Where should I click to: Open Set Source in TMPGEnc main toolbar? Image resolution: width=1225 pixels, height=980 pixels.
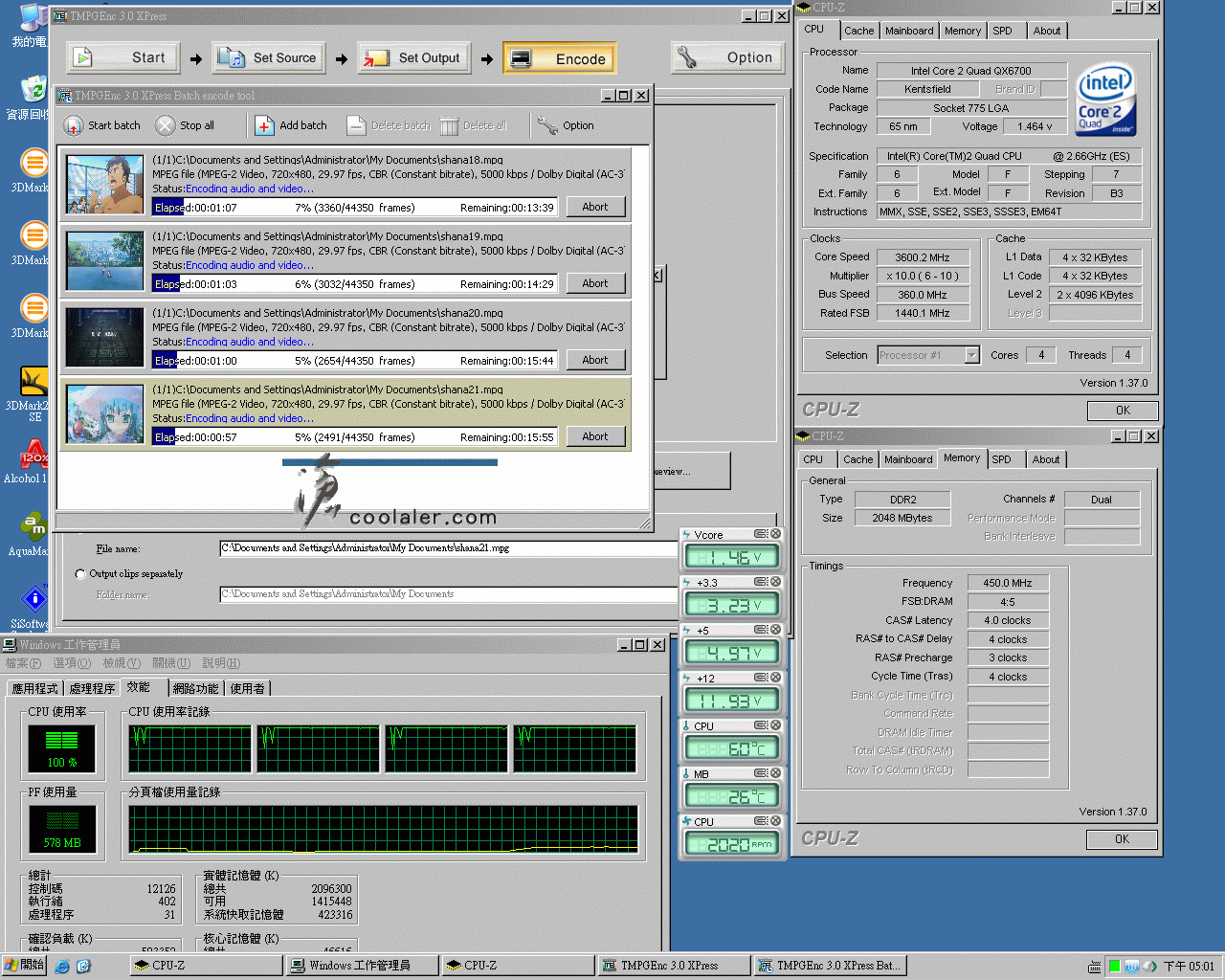click(269, 57)
